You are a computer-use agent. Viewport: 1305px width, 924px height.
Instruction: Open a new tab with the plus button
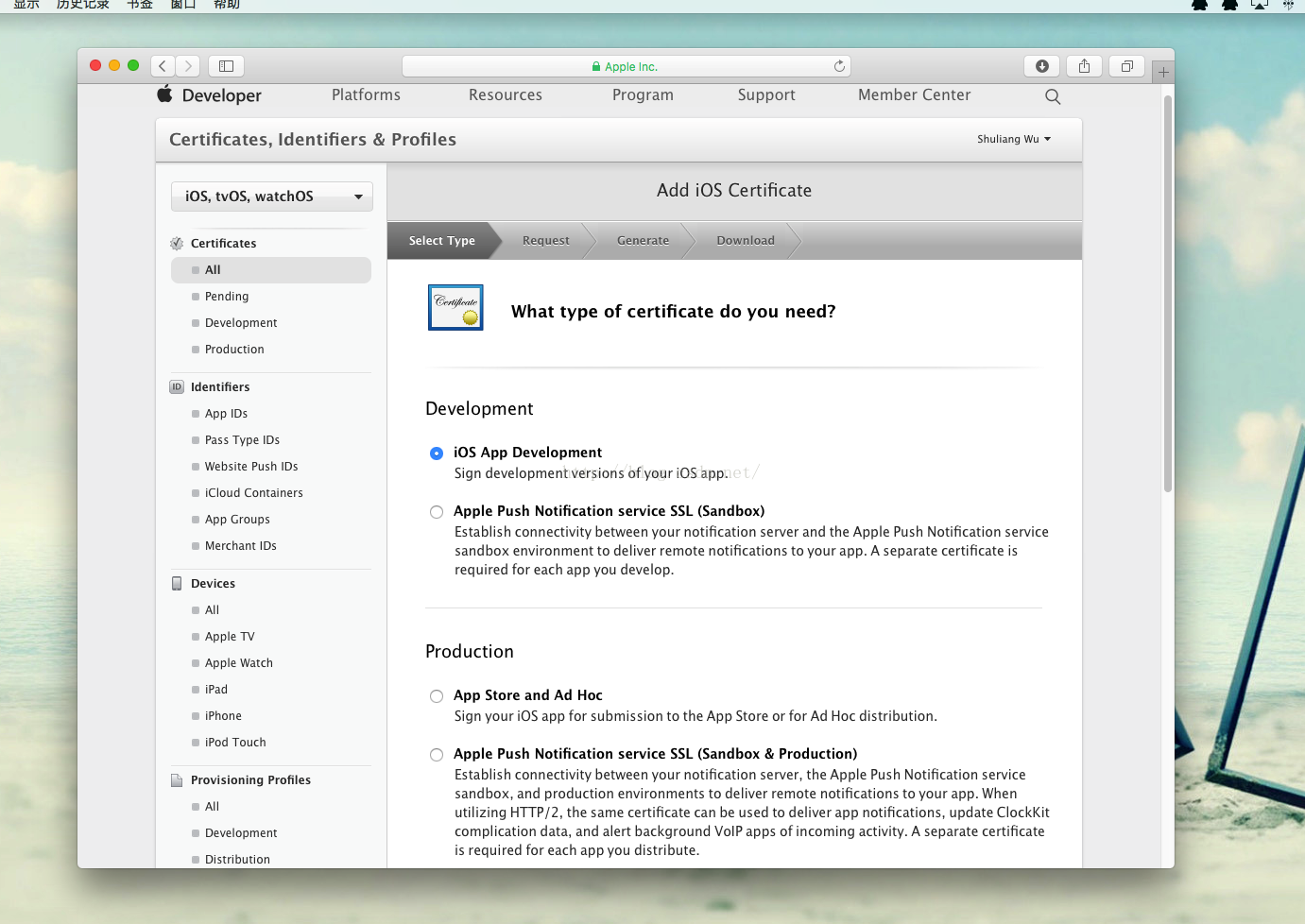point(1163,72)
